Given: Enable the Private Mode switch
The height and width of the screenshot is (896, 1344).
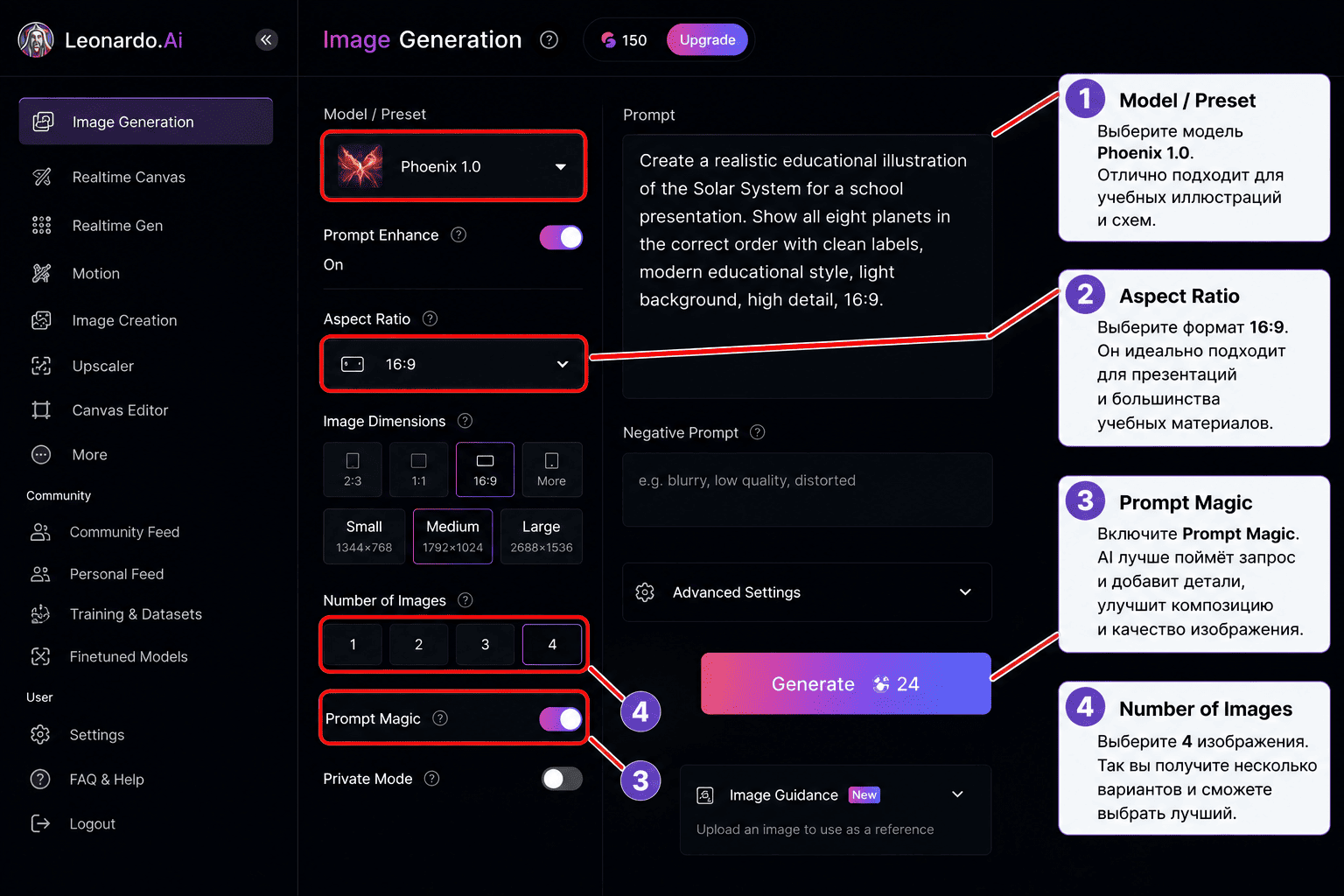Looking at the screenshot, I should 561,779.
